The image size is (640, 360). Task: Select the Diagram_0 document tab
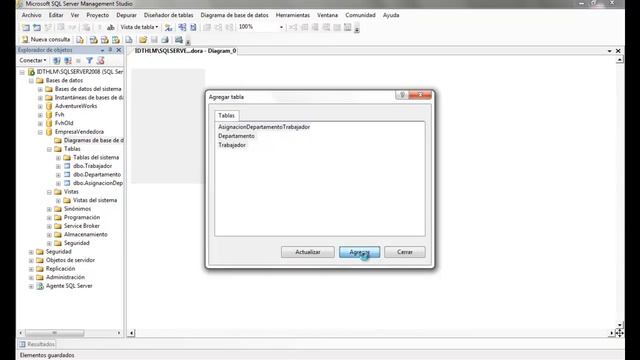(185, 51)
